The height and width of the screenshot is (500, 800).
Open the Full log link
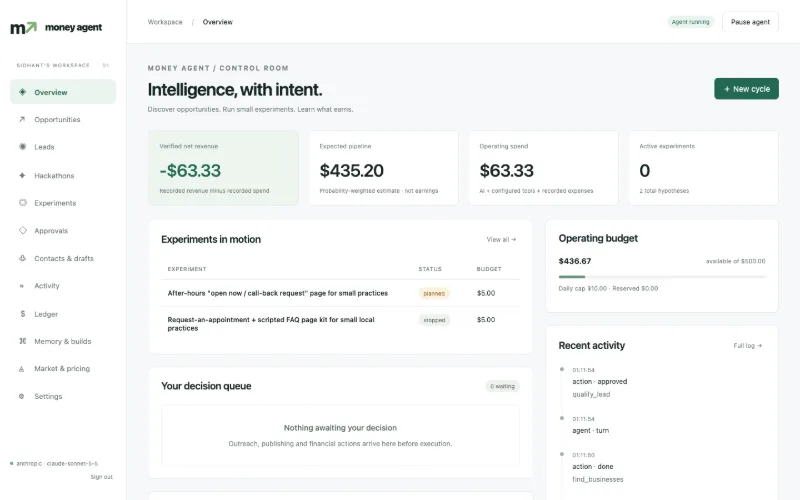(x=747, y=345)
